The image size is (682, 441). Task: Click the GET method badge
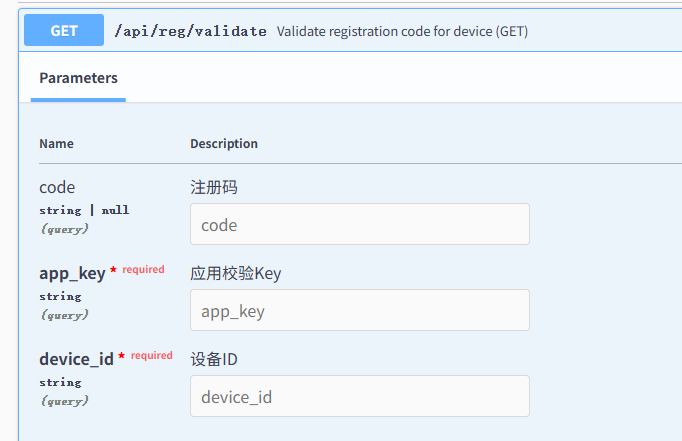64,30
